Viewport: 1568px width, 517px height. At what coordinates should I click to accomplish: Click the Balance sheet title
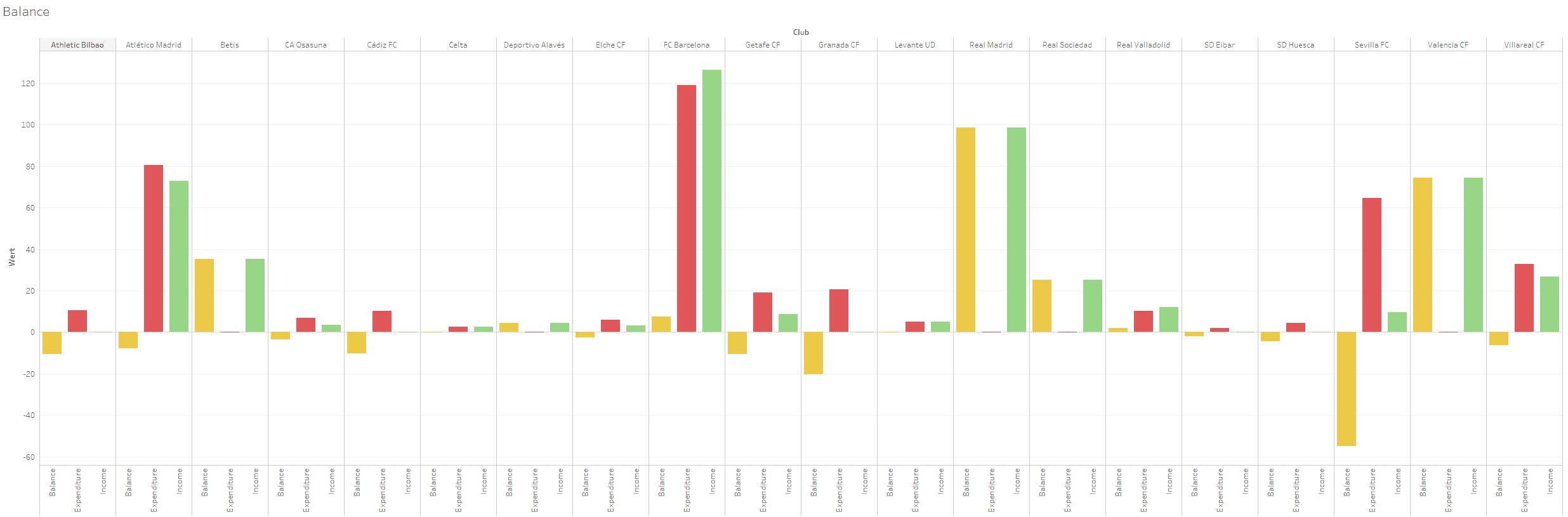click(x=26, y=11)
